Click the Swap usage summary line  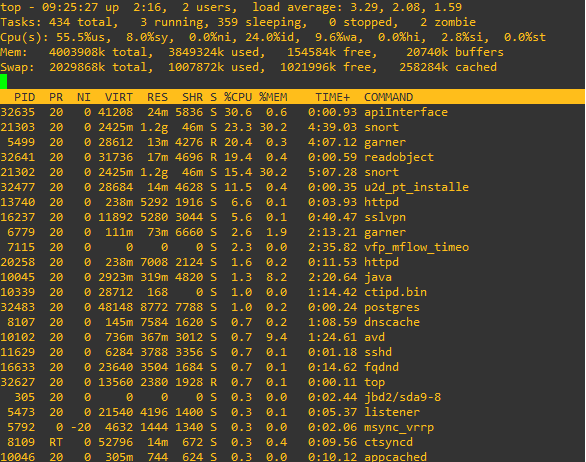point(249,67)
